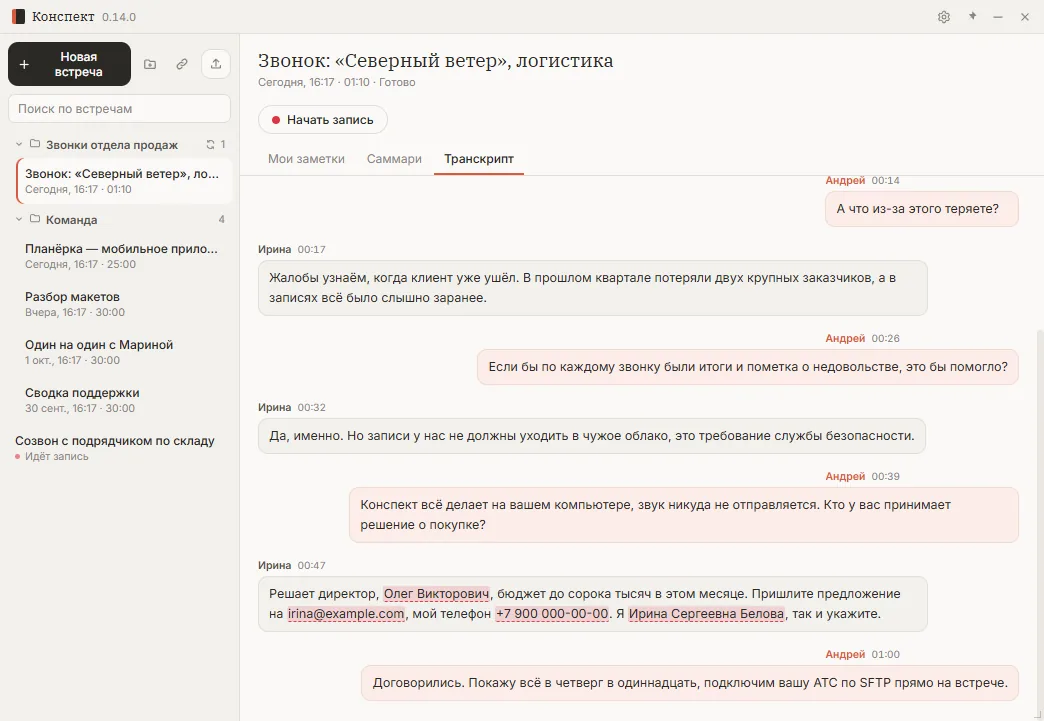Click Андрей's message starting «Если бы по каждому звонку»
Image resolution: width=1044 pixels, height=721 pixels.
click(x=748, y=367)
